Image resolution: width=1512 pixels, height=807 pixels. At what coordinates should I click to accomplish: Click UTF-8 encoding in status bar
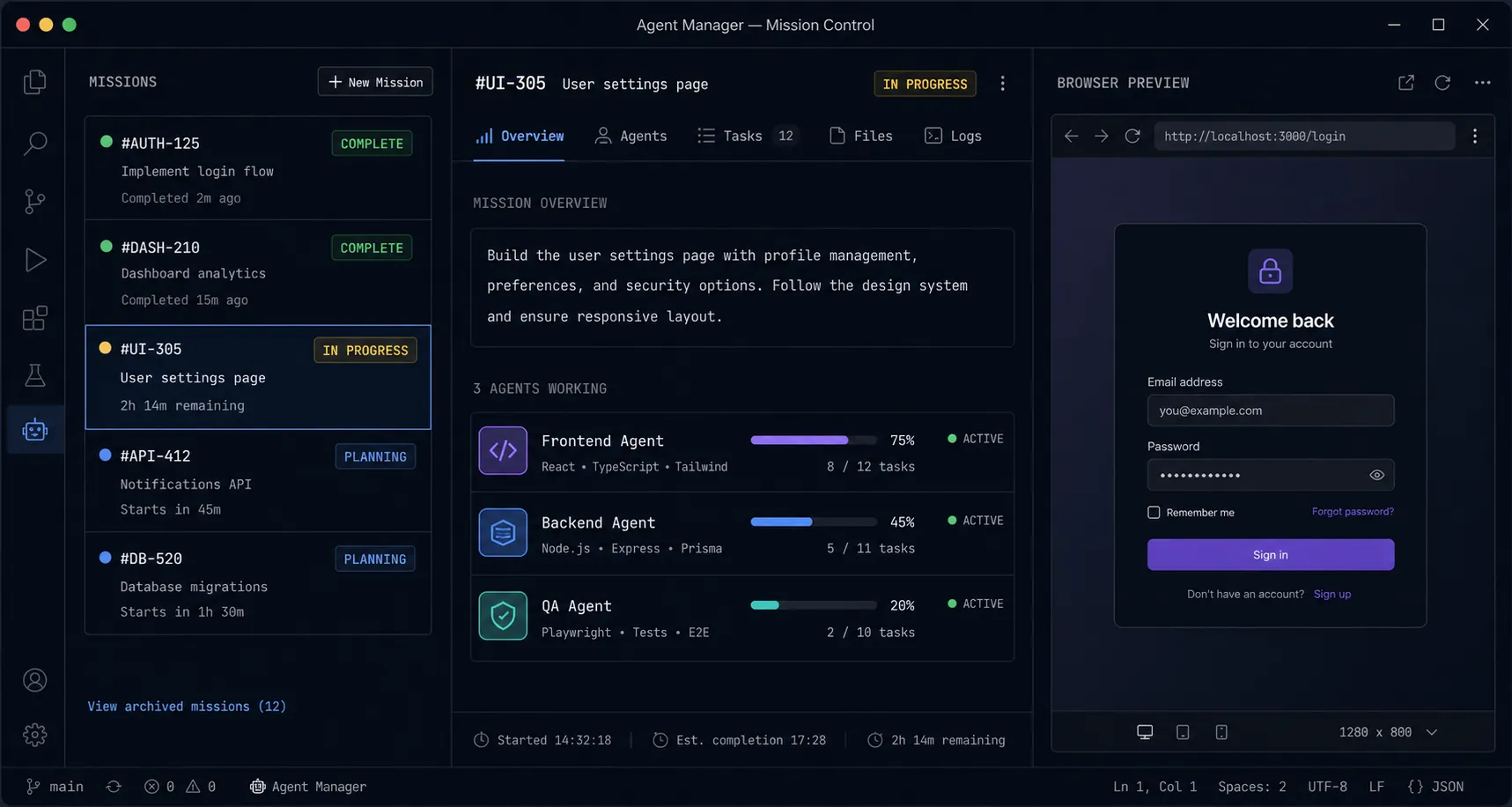tap(1327, 787)
